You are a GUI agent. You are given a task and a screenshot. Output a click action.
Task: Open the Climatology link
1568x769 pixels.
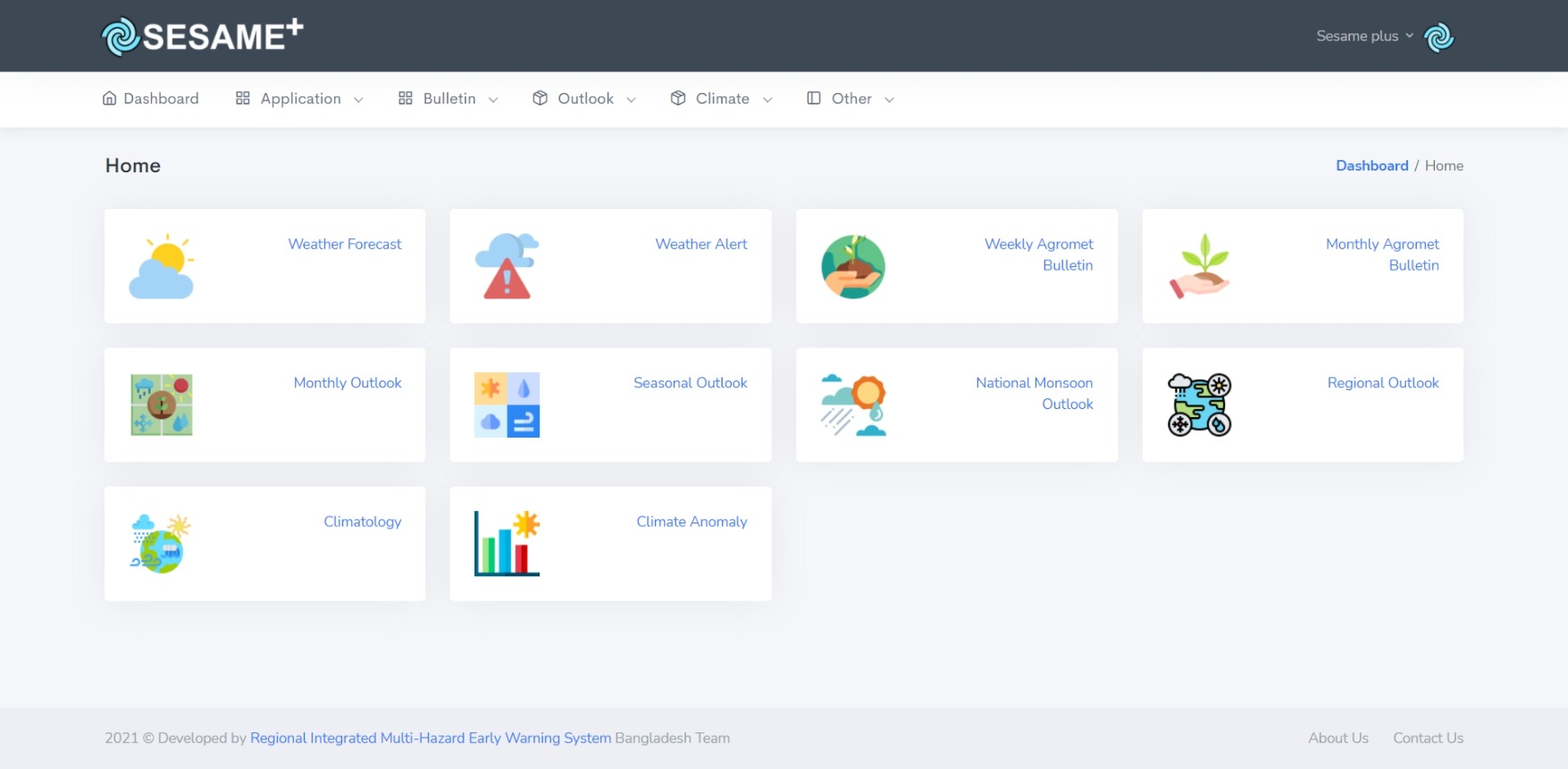[x=363, y=522]
